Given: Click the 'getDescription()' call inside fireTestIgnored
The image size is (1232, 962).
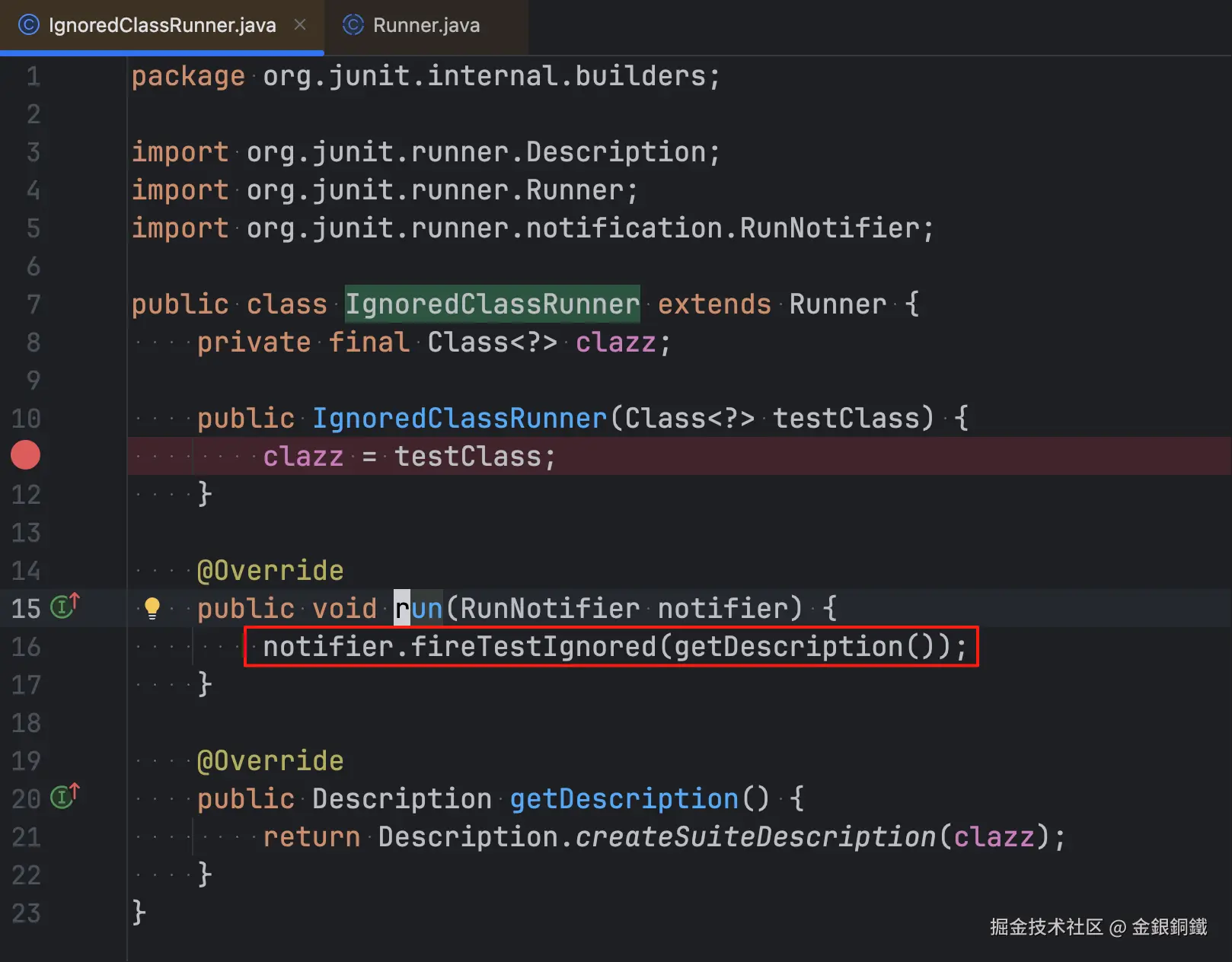Looking at the screenshot, I should 806,647.
